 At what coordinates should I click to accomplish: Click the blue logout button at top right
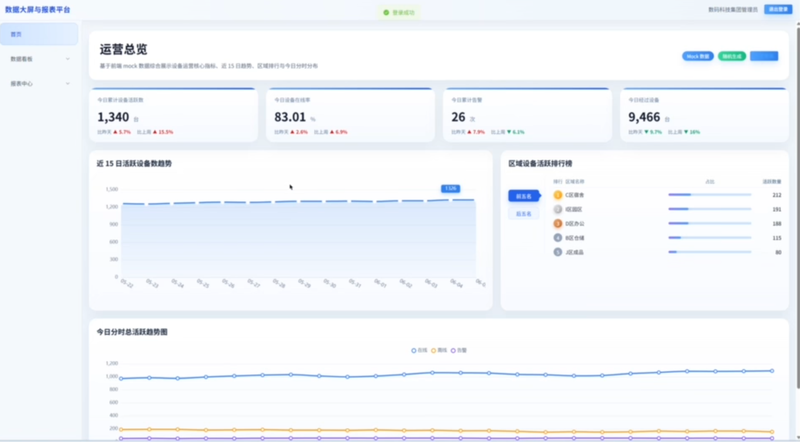click(x=778, y=9)
